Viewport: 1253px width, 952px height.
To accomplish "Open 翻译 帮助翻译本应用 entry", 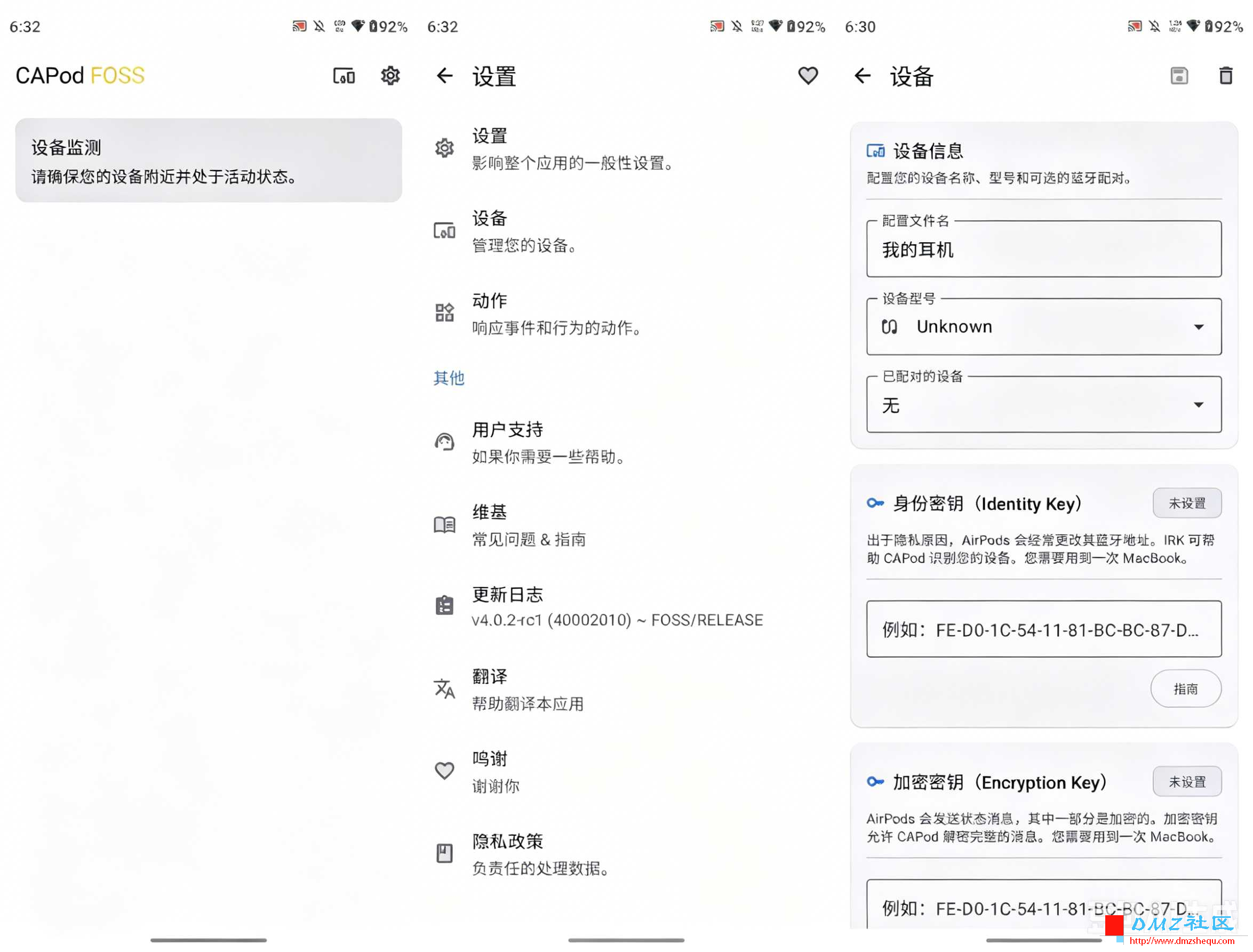I will (626, 690).
